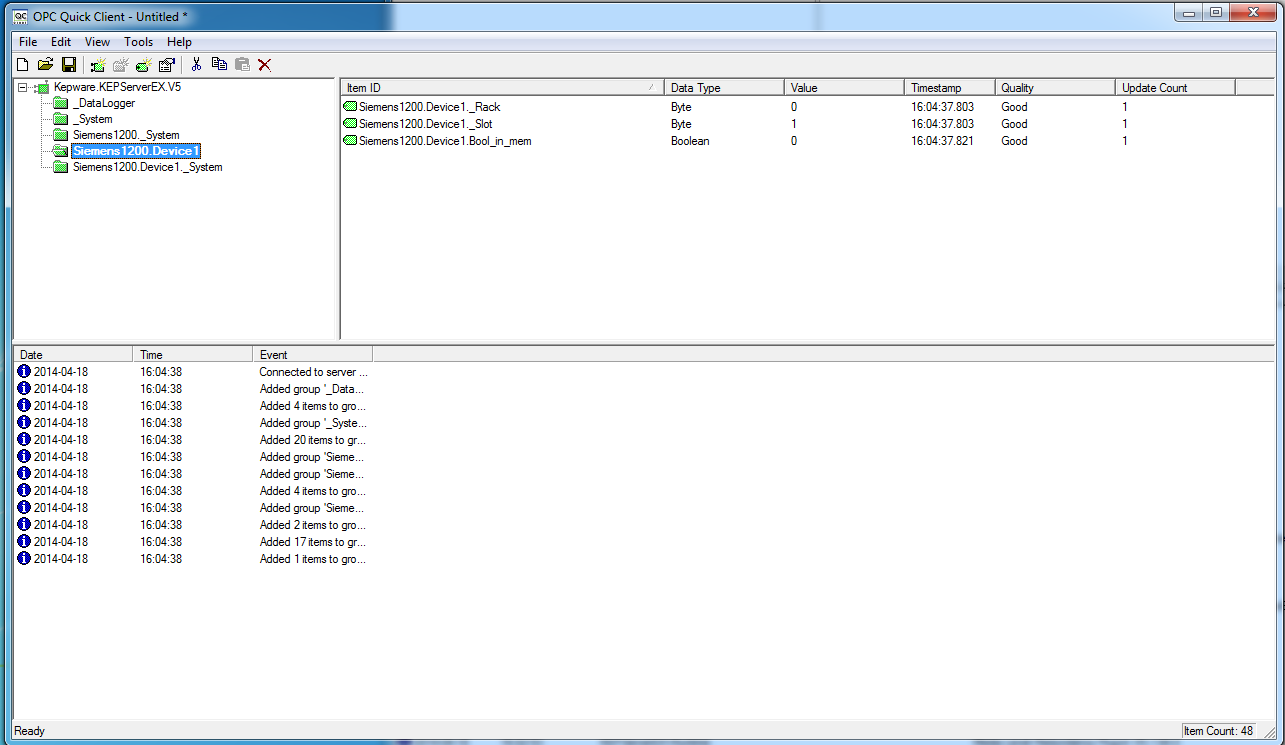1285x745 pixels.
Task: Click the Quality column header
Action: pyautogui.click(x=1055, y=88)
